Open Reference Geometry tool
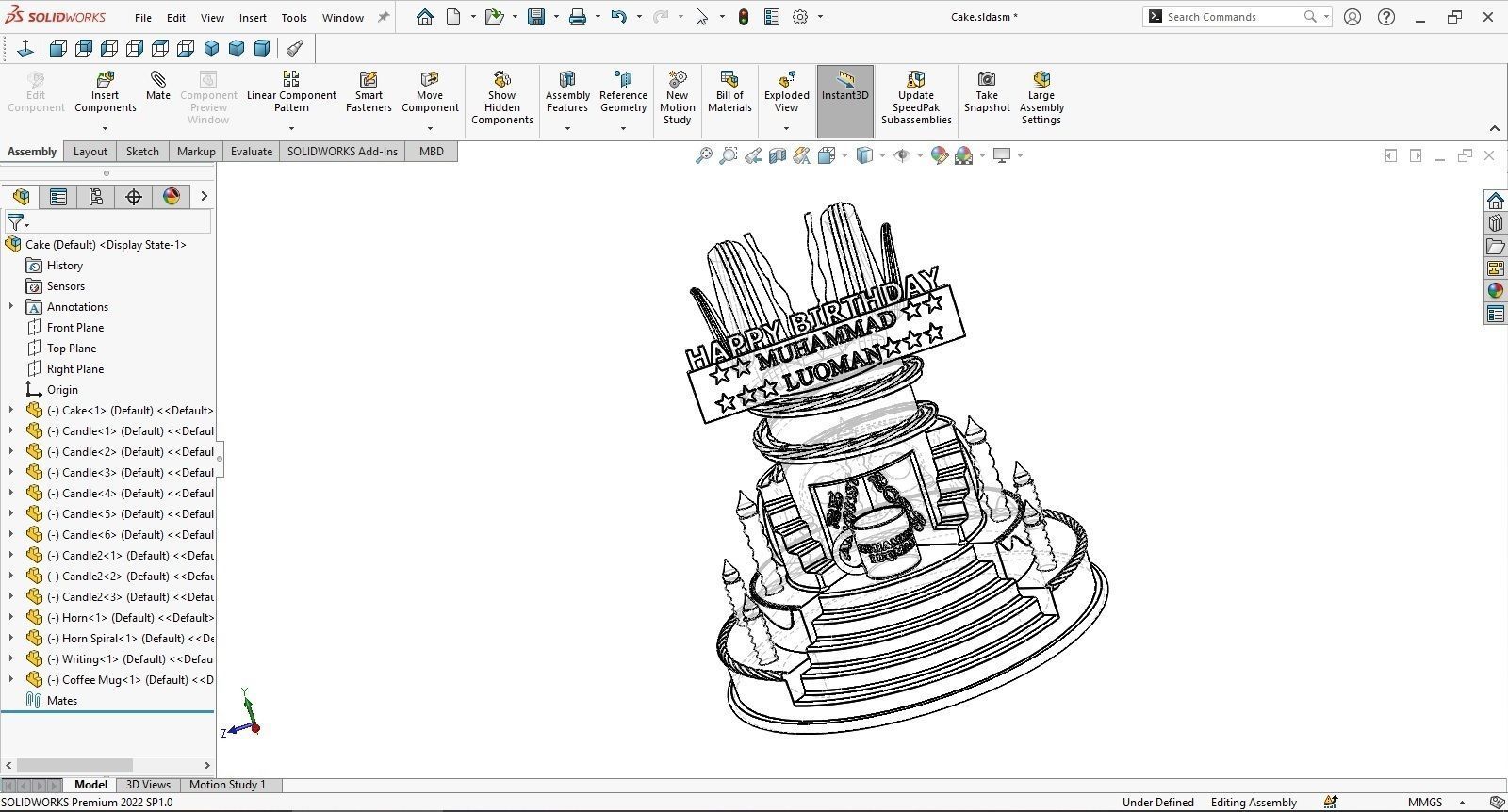Image resolution: width=1508 pixels, height=812 pixels. pyautogui.click(x=623, y=92)
